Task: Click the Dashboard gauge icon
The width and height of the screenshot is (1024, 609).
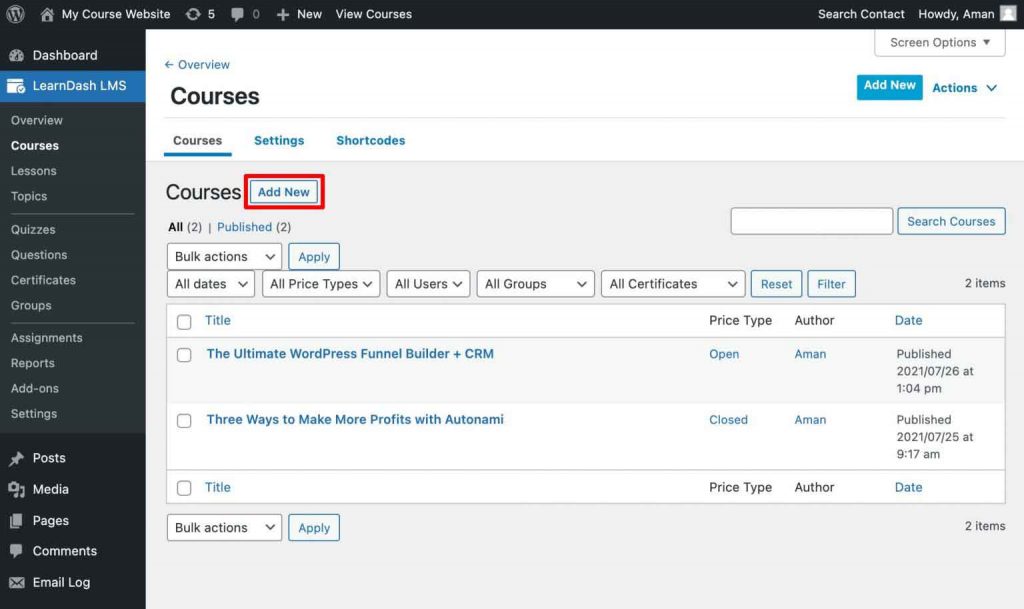Action: 16,55
